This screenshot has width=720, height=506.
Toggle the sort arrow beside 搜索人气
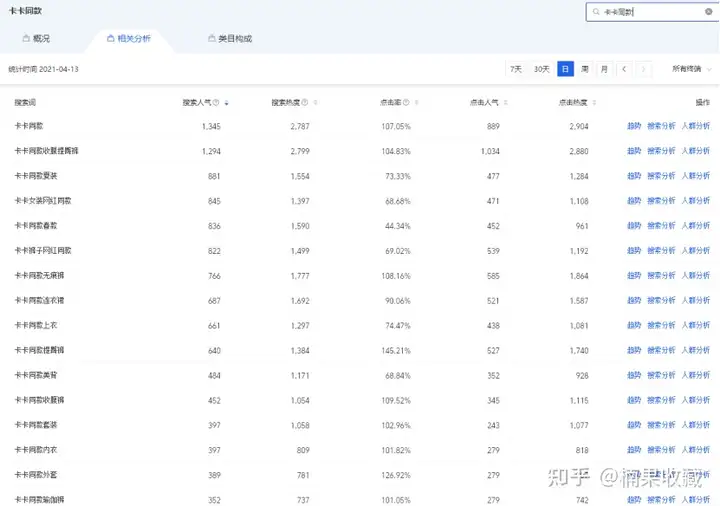click(226, 103)
